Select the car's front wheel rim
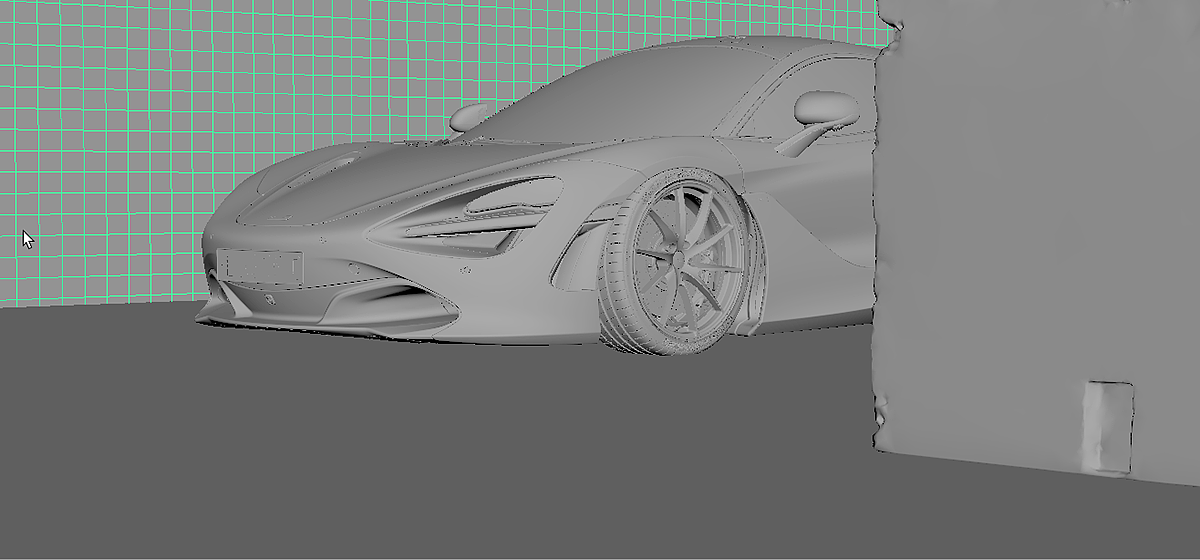The width and height of the screenshot is (1200, 560). (x=686, y=259)
